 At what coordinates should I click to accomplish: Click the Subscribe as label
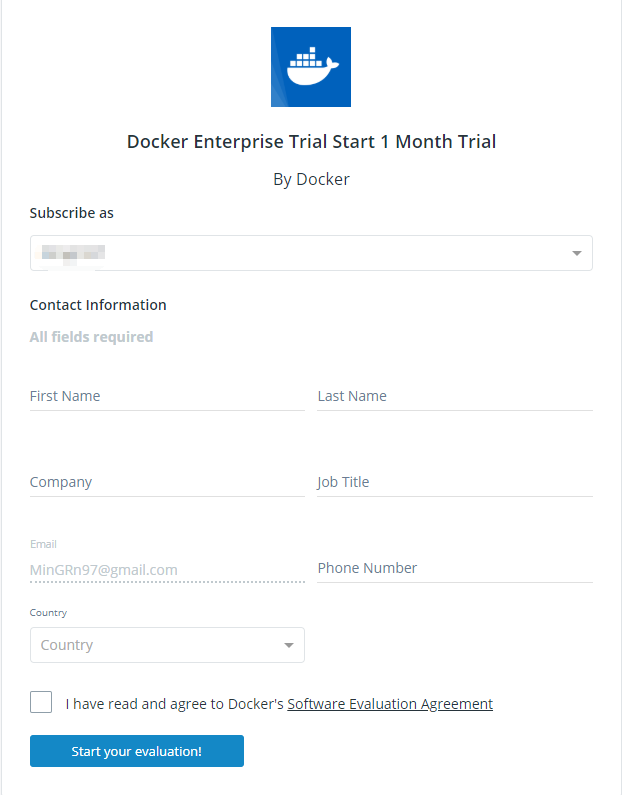coord(71,213)
